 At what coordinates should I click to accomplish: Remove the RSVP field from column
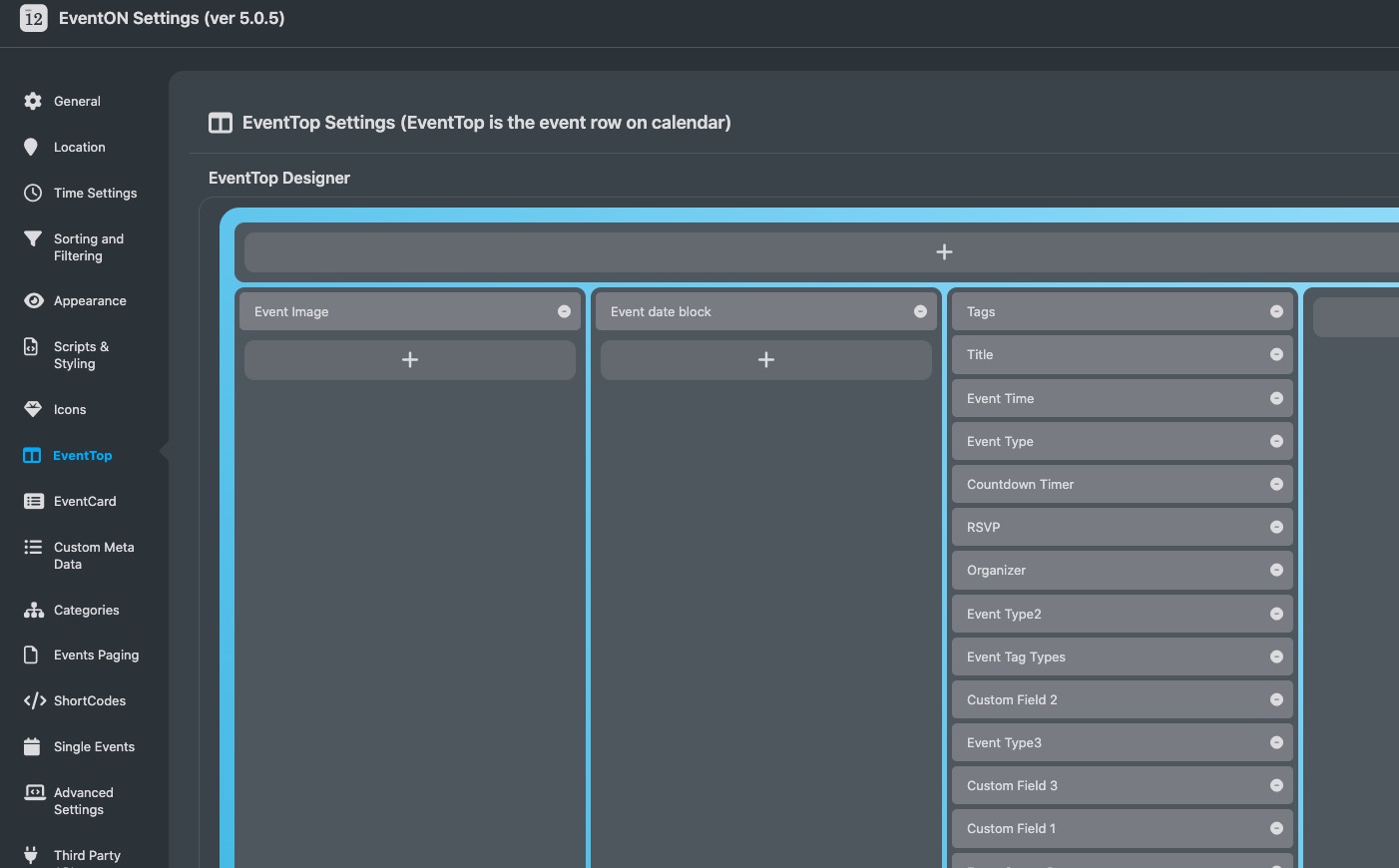[1276, 527]
